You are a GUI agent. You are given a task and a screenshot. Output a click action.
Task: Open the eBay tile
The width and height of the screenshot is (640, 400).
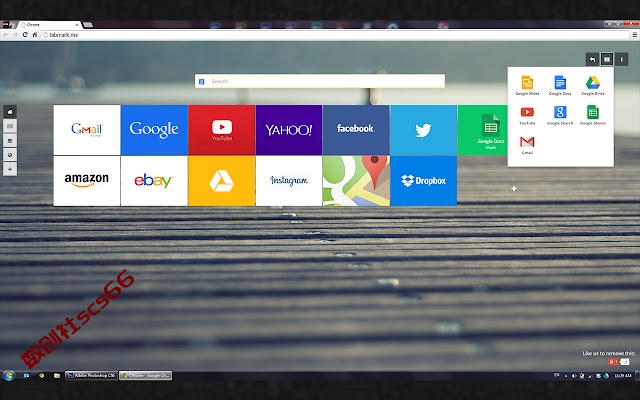pos(154,181)
